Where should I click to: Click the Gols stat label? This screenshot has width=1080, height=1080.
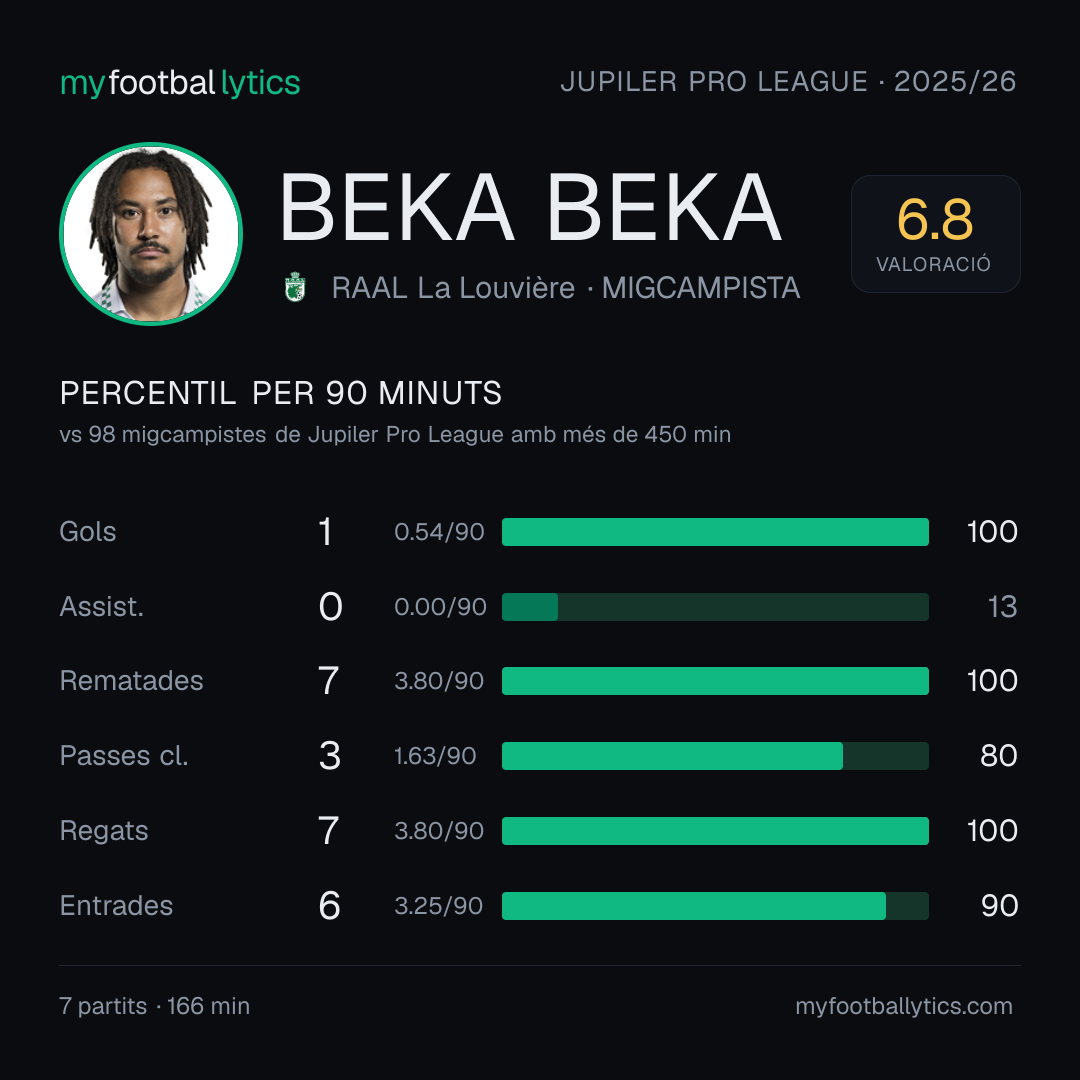[88, 532]
